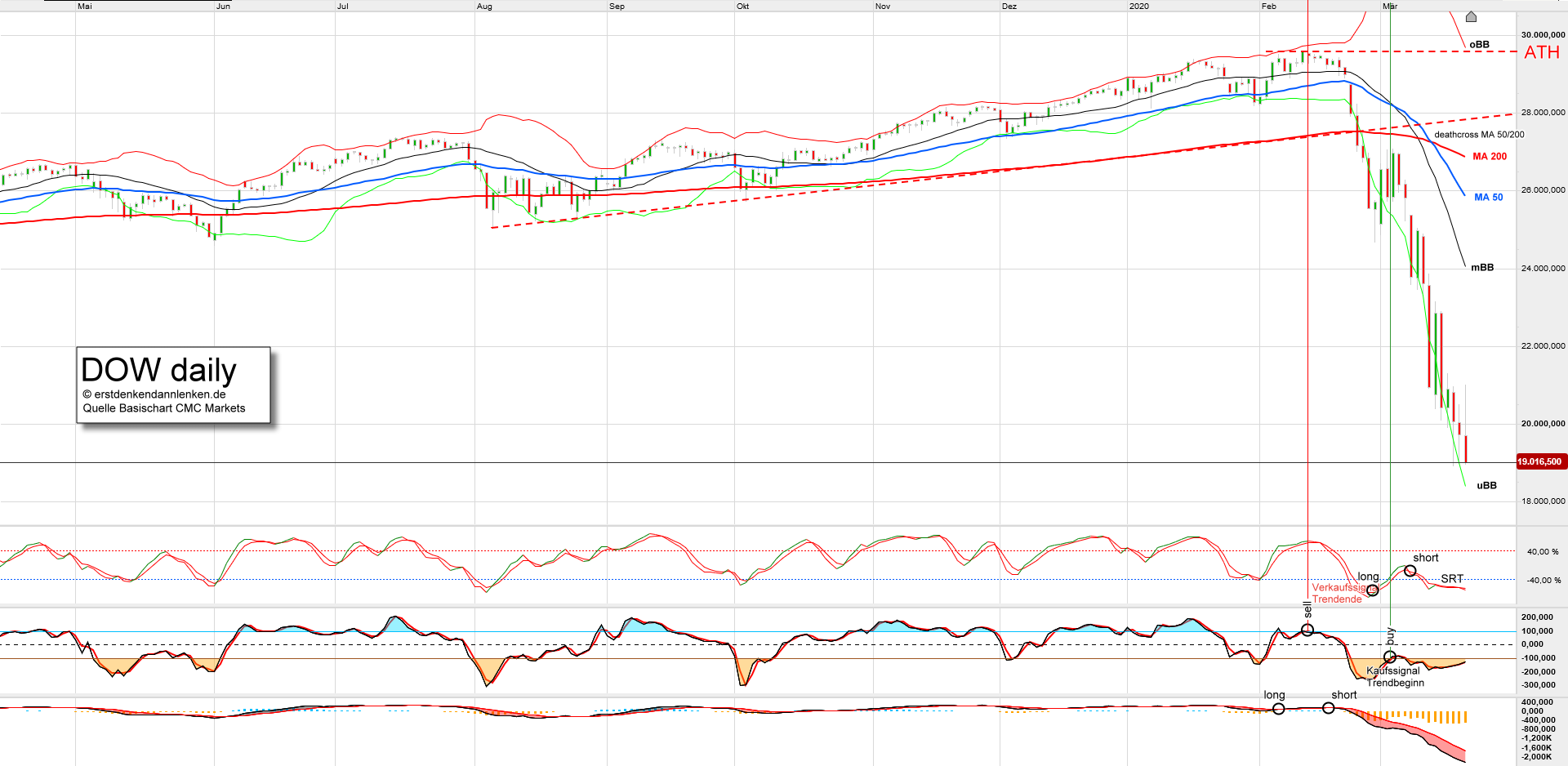Click the -300,000 indicator axis value
Screen dimensions: 1568x766
point(1538,685)
